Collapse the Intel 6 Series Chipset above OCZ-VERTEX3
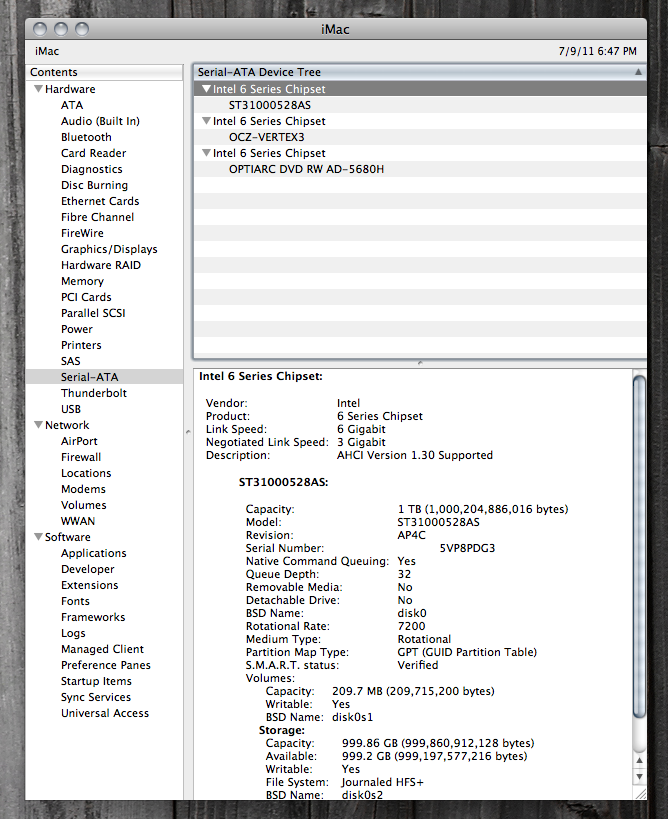668x819 pixels. [x=206, y=121]
